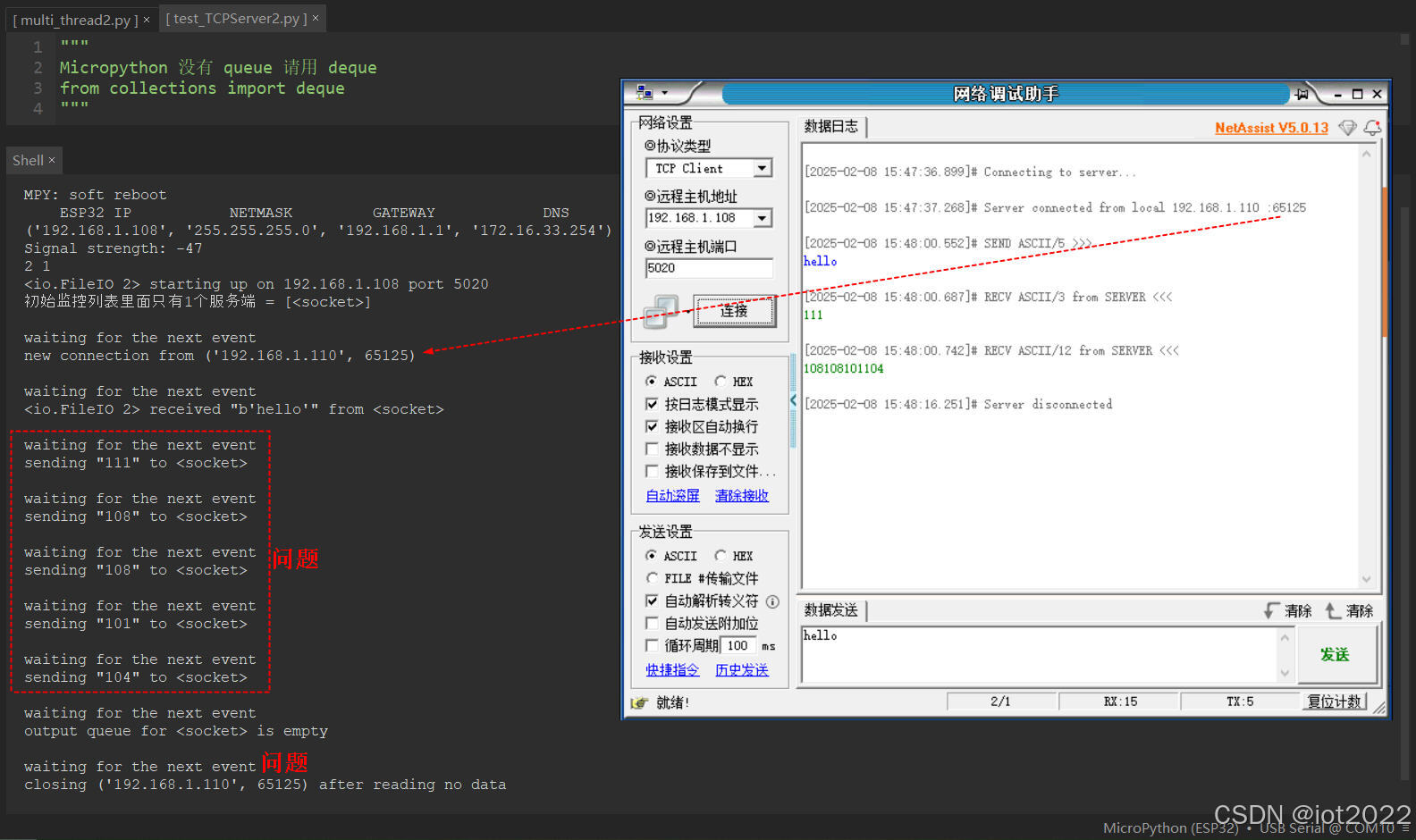Select ASCII receive mode radio
This screenshot has height=840, width=1416.
coord(652,382)
